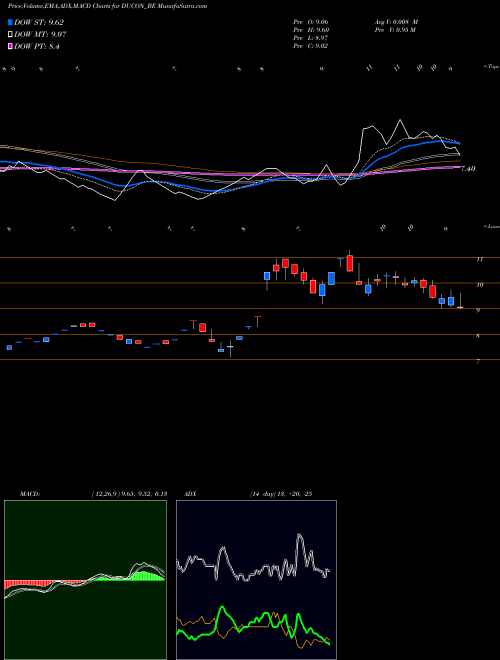
Task: Open the ADX indicator chart panel
Action: point(256,580)
